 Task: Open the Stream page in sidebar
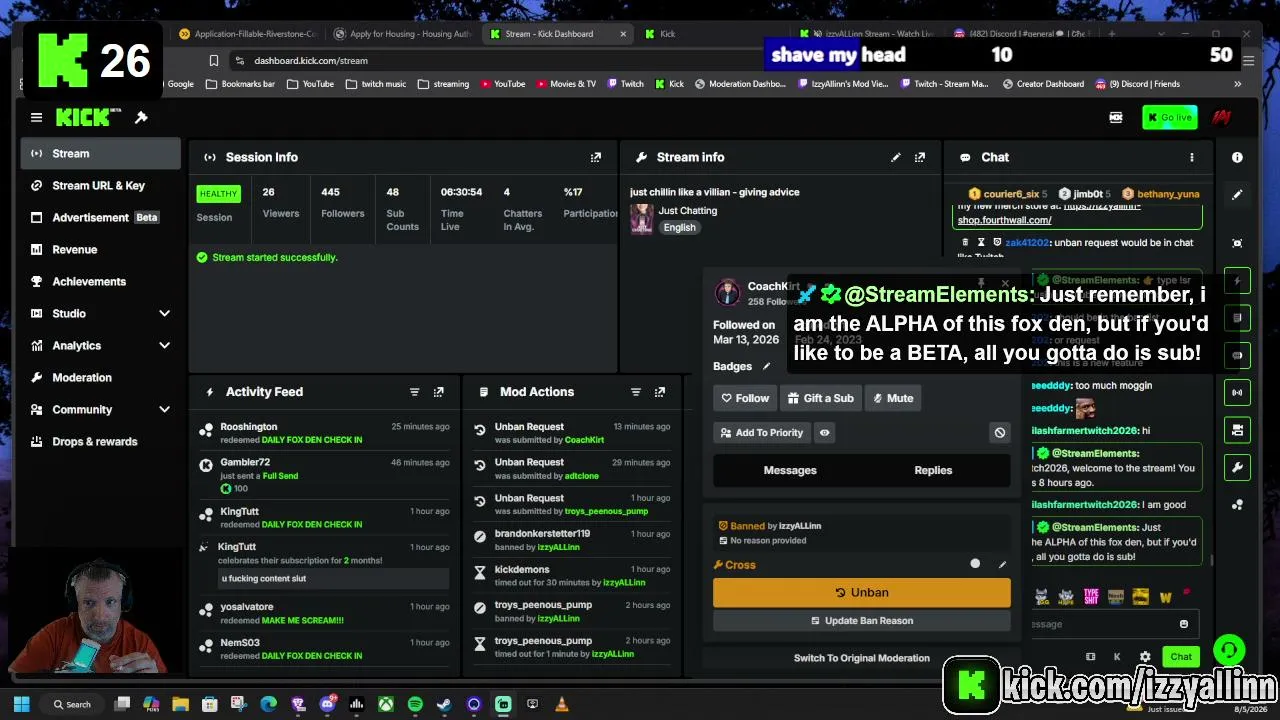[x=100, y=153]
